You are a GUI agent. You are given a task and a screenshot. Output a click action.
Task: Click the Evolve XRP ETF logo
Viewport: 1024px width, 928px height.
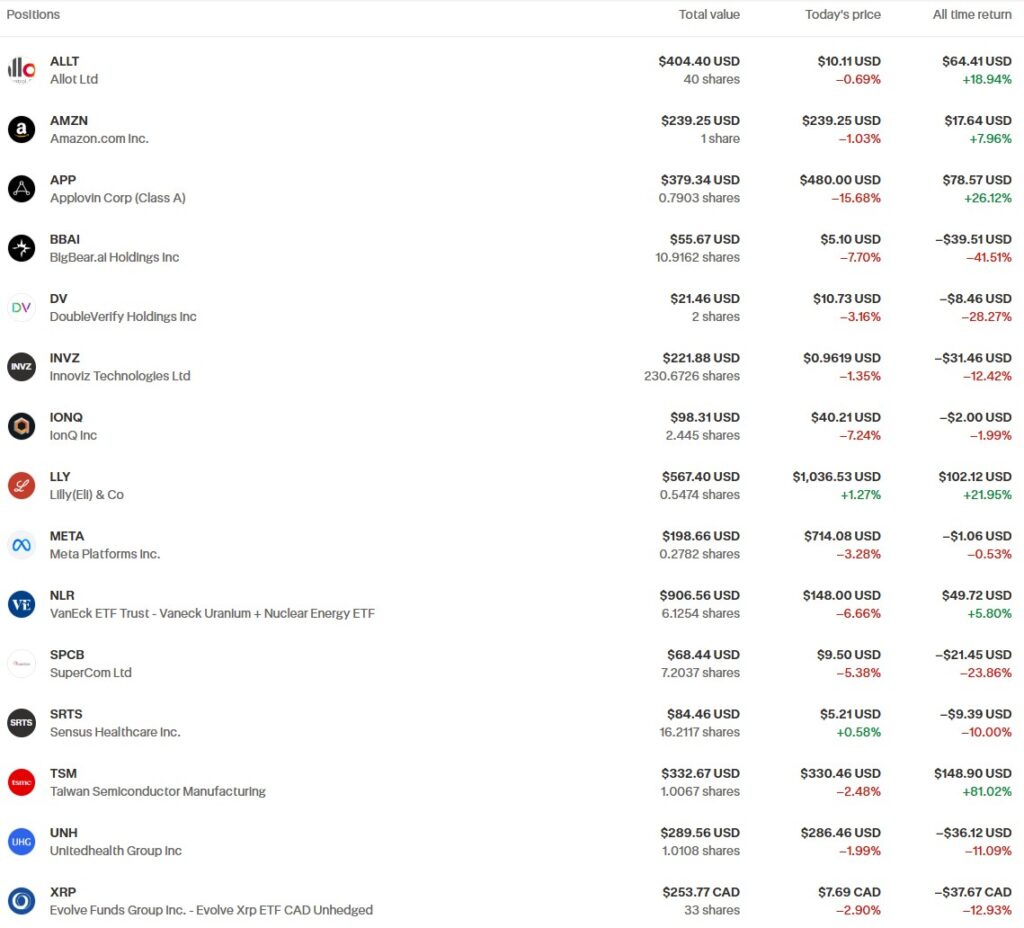click(x=21, y=900)
